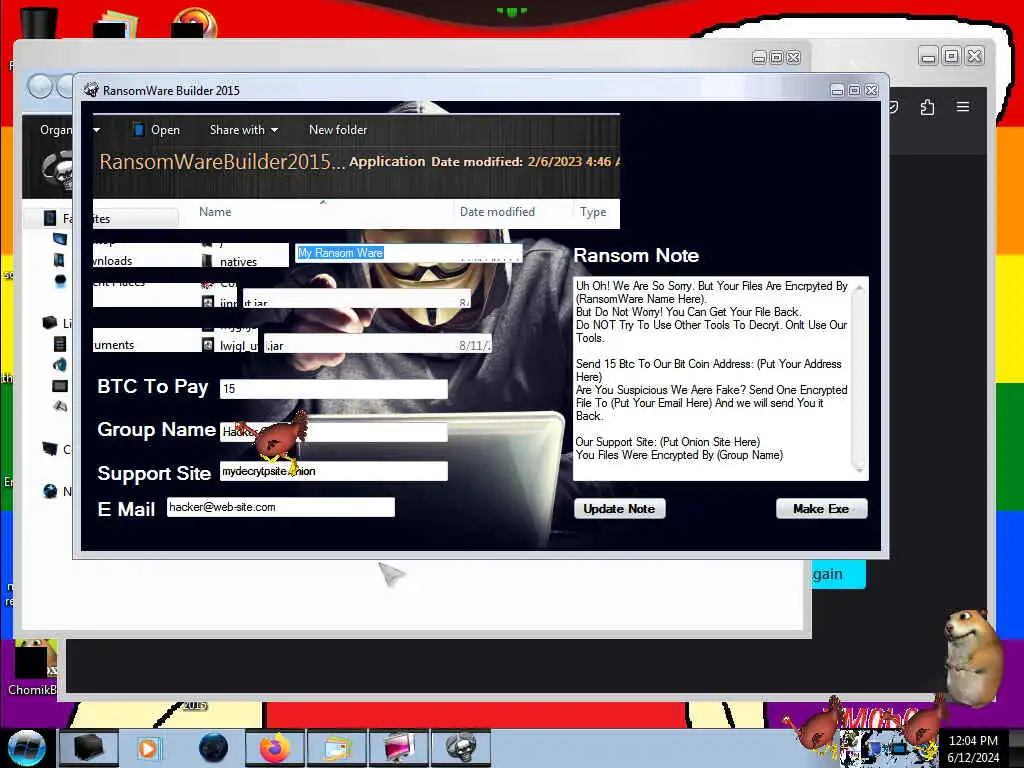The height and width of the screenshot is (768, 1024).
Task: Sort by the Type column header
Action: pyautogui.click(x=593, y=212)
